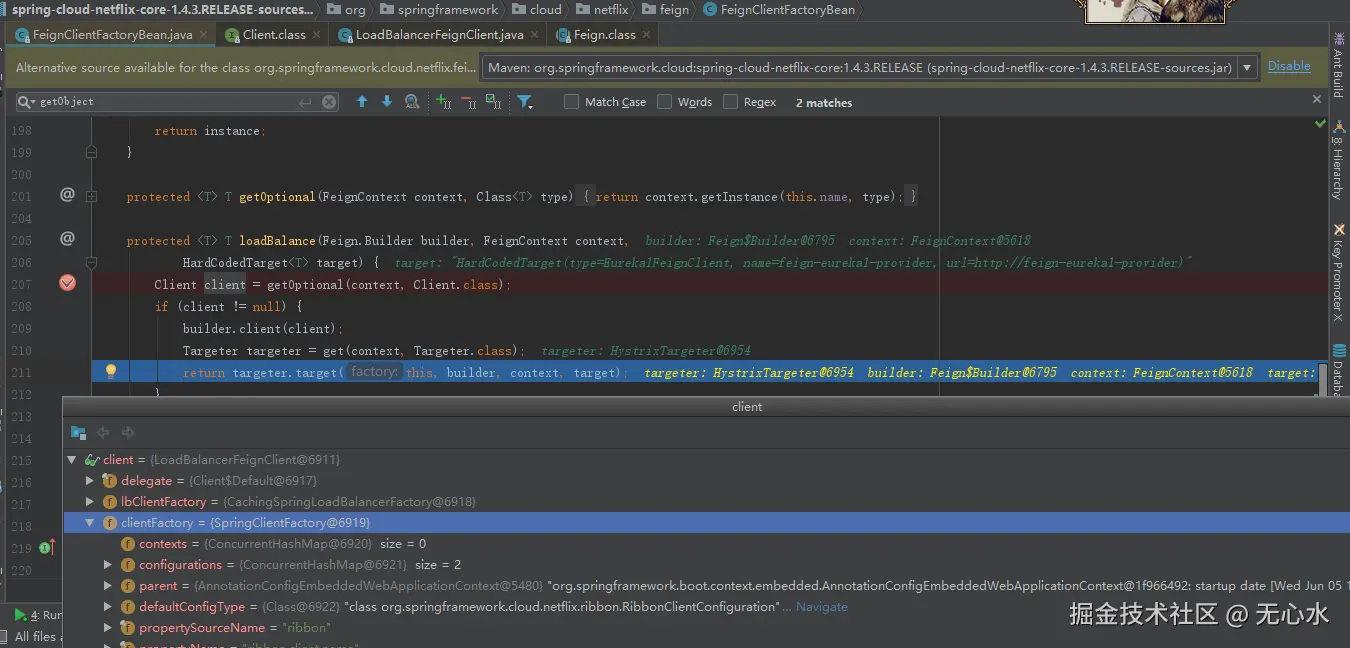Open the search filter funnel icon
Image resolution: width=1350 pixels, height=648 pixels.
524,102
